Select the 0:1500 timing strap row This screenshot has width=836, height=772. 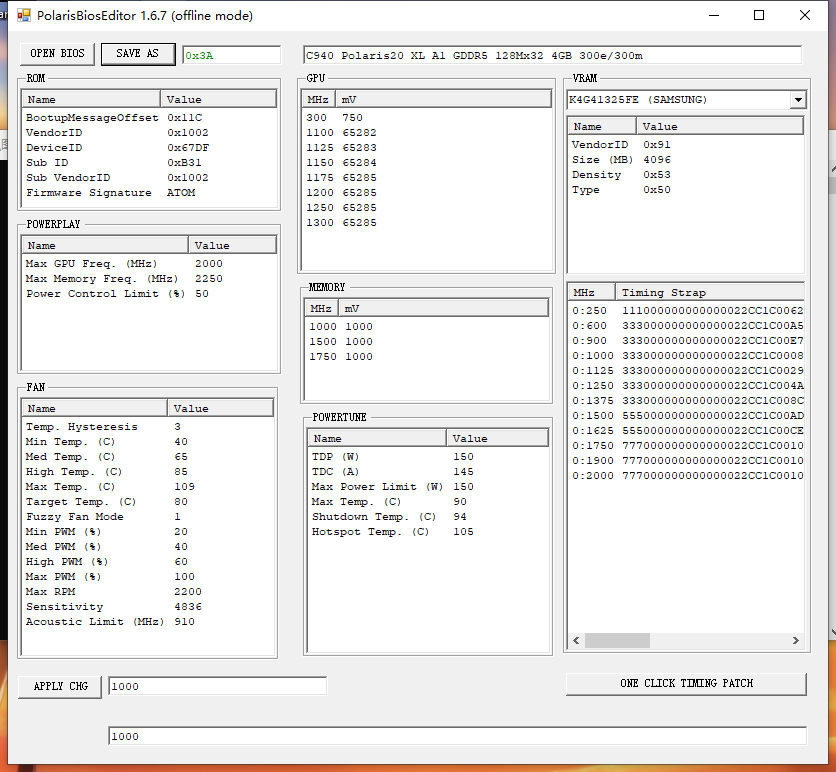pyautogui.click(x=687, y=415)
